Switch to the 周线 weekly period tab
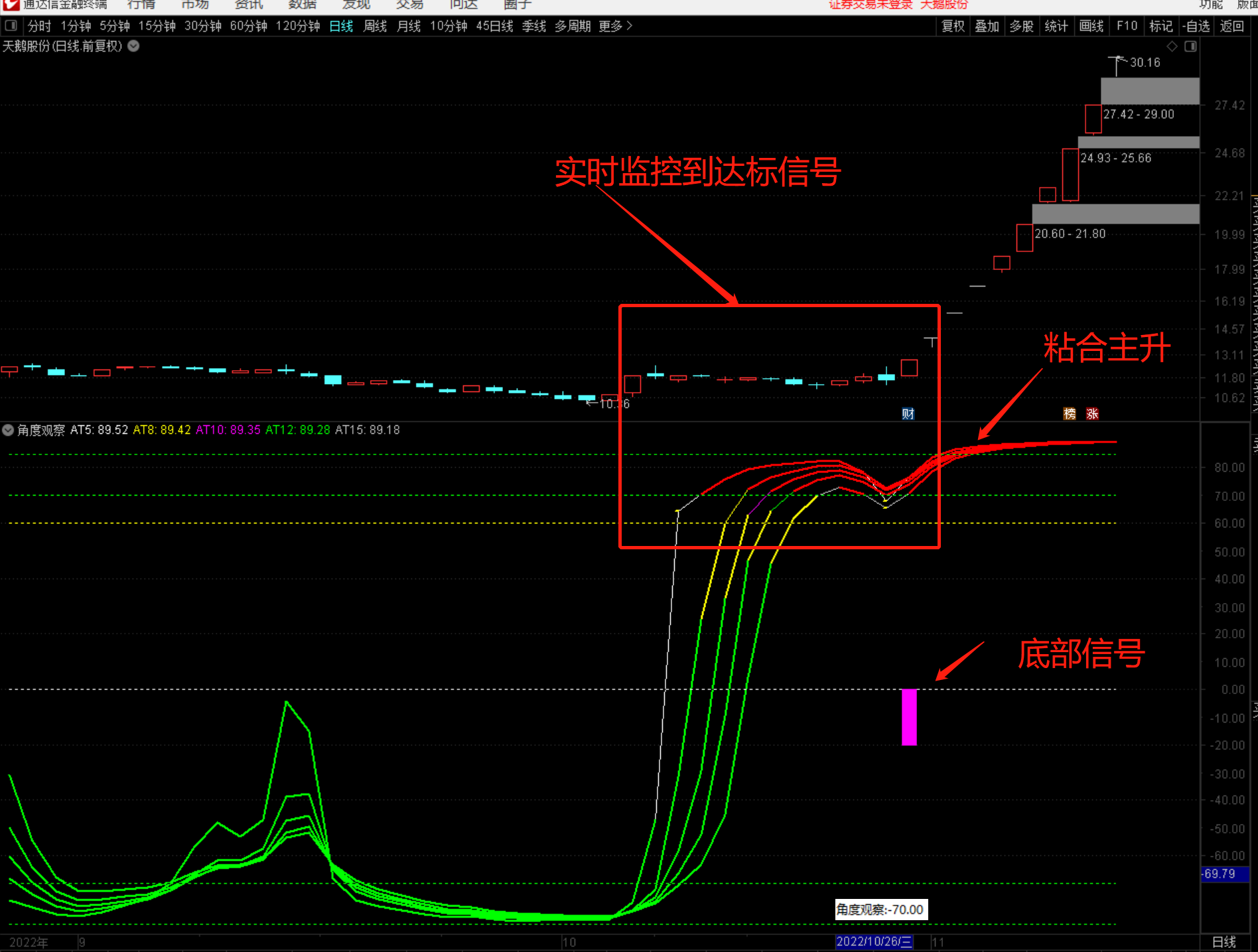Viewport: 1258px width, 952px height. (375, 26)
